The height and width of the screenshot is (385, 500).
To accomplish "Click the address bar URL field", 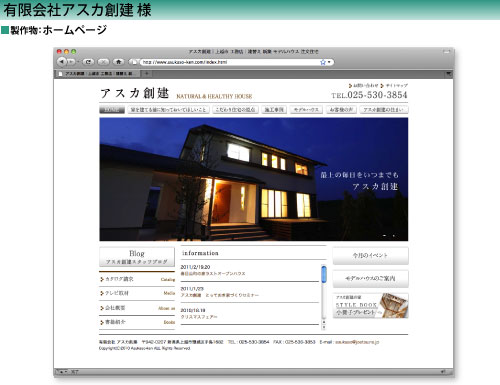I will [x=230, y=62].
